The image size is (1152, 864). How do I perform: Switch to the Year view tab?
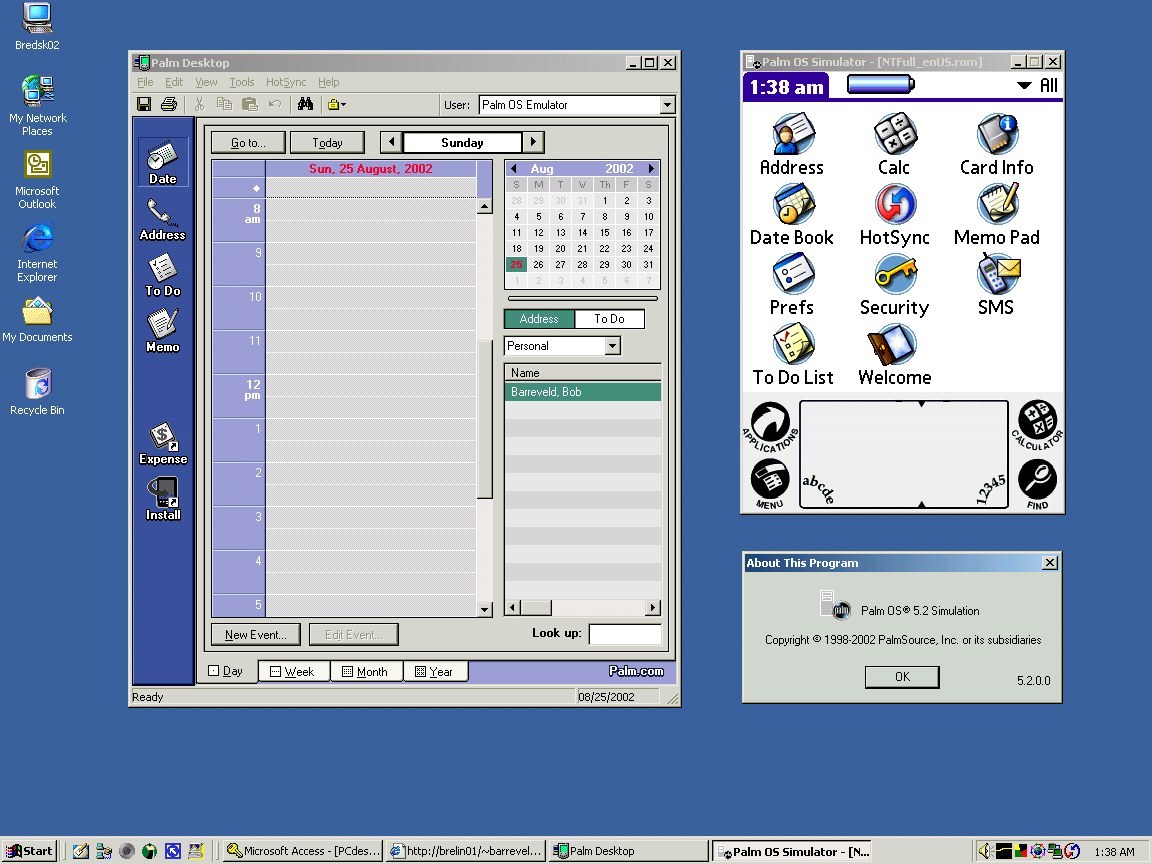[436, 672]
